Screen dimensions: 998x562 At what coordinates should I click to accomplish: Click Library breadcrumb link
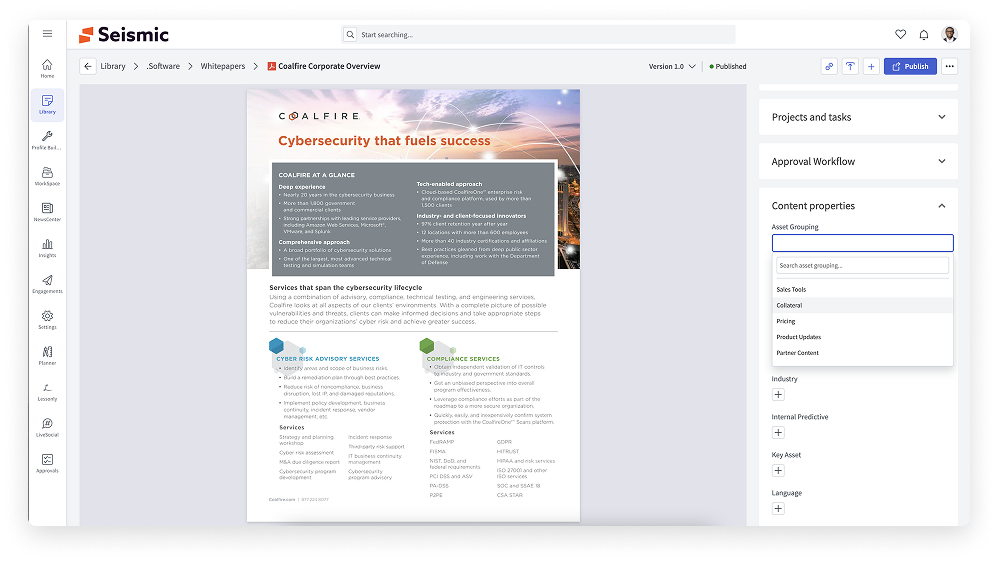tap(113, 66)
